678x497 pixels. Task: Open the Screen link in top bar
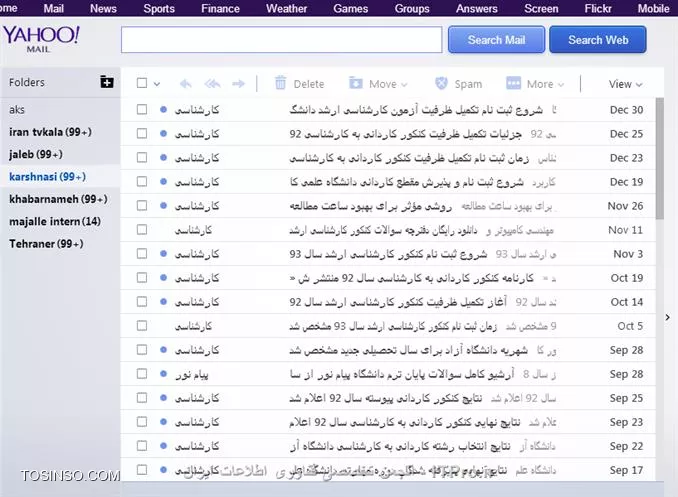point(541,8)
